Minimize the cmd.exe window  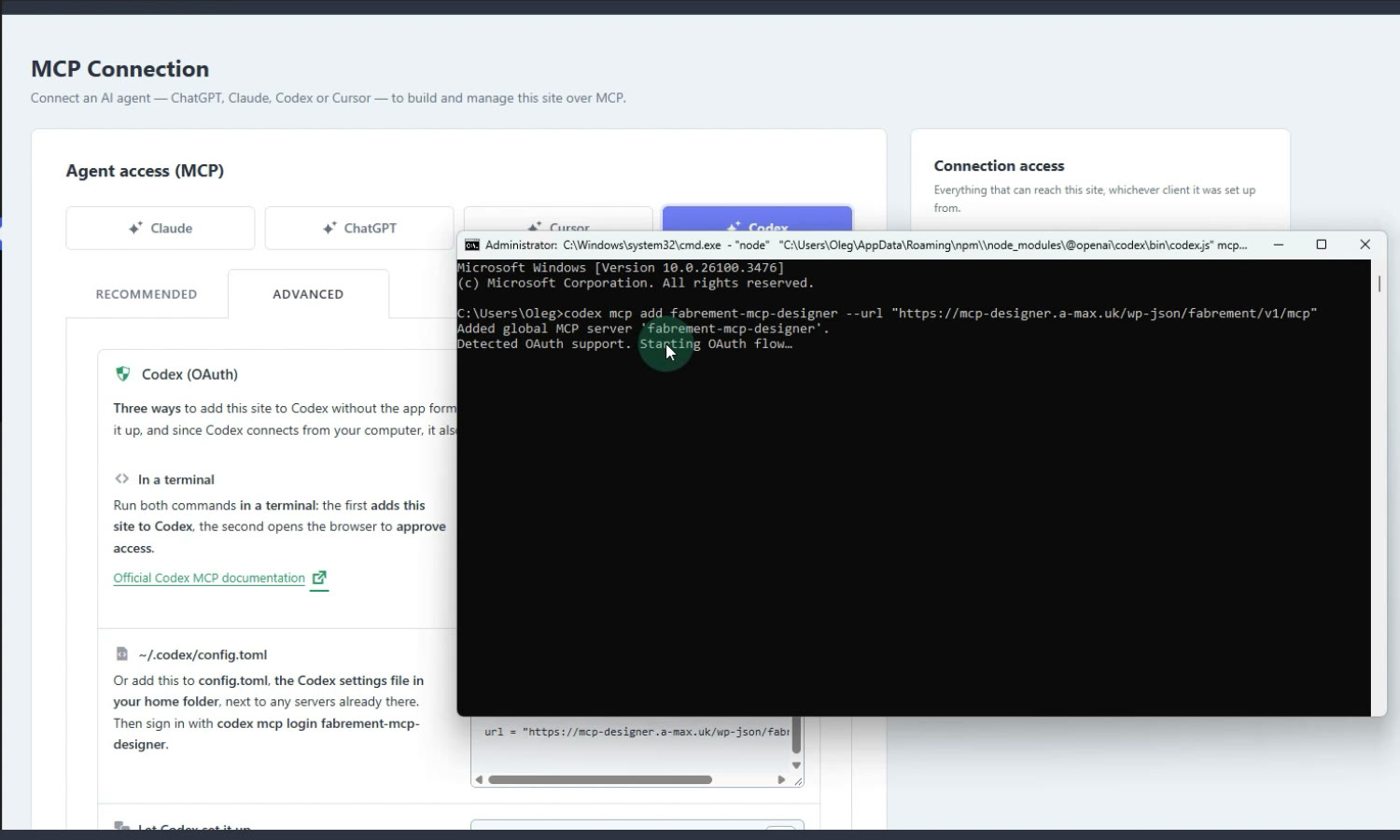1279,245
